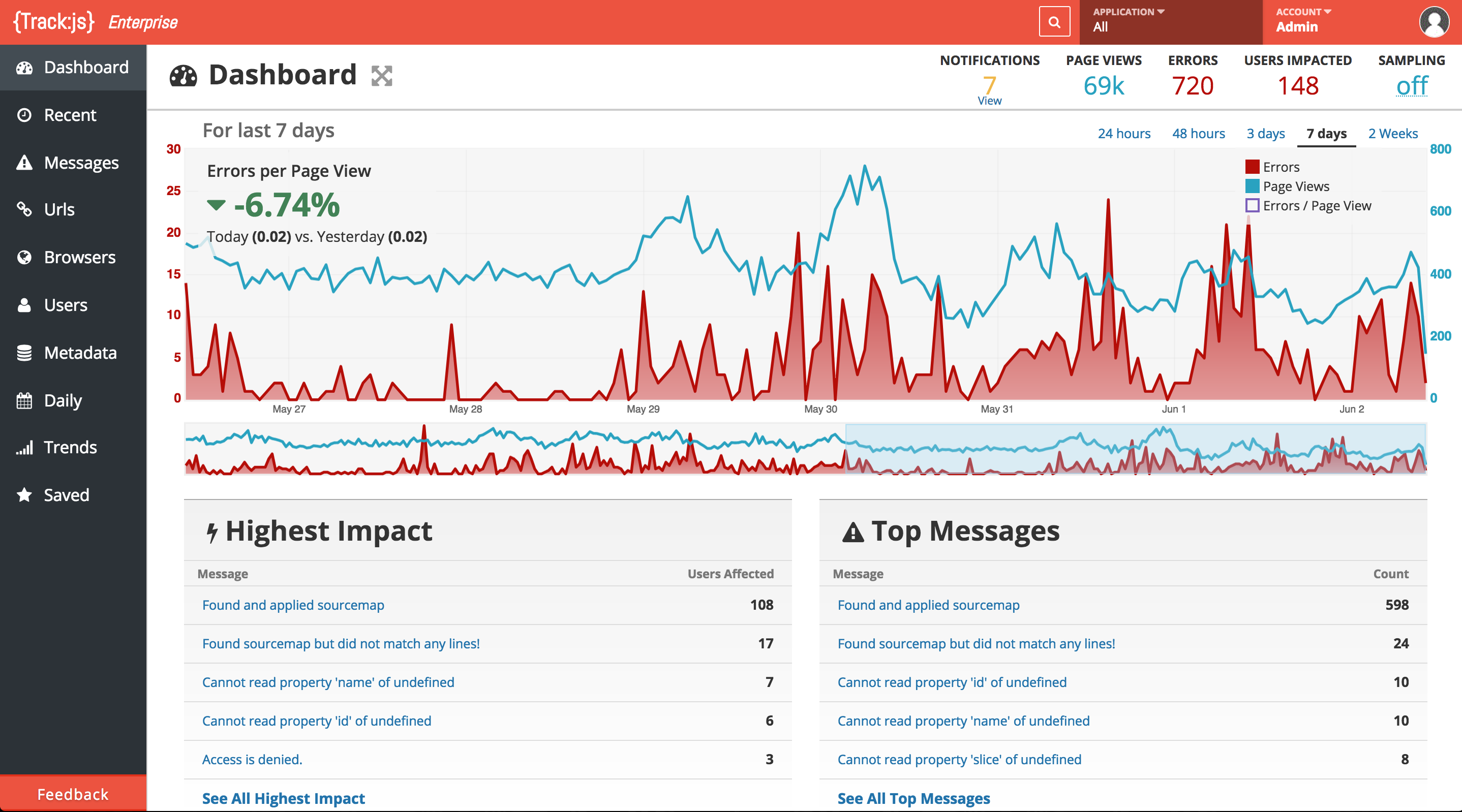Open Recent via its clock icon
Screen dimensions: 1462x812
pyautogui.click(x=24, y=115)
